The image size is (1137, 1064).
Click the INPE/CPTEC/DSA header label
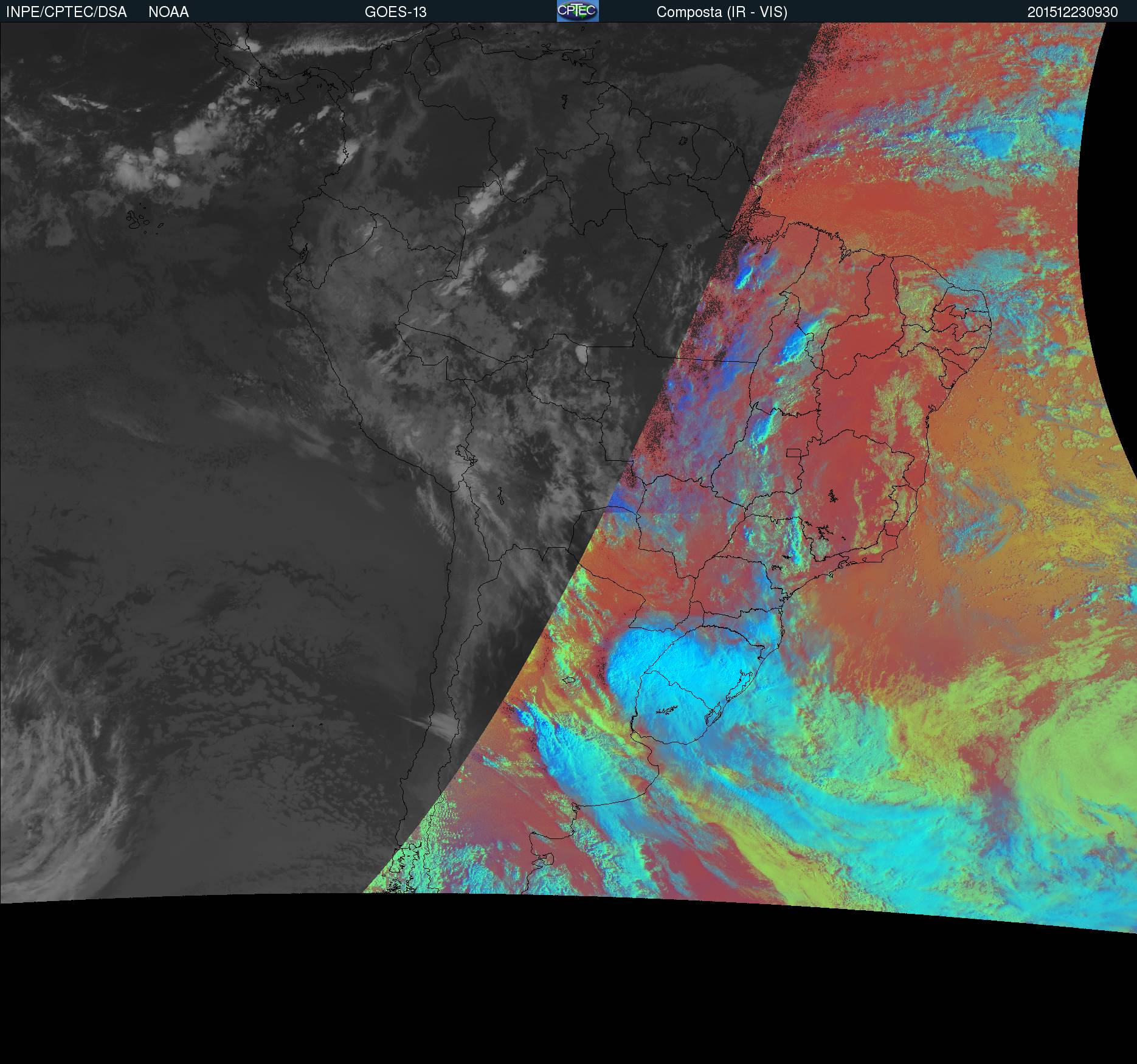tap(66, 12)
